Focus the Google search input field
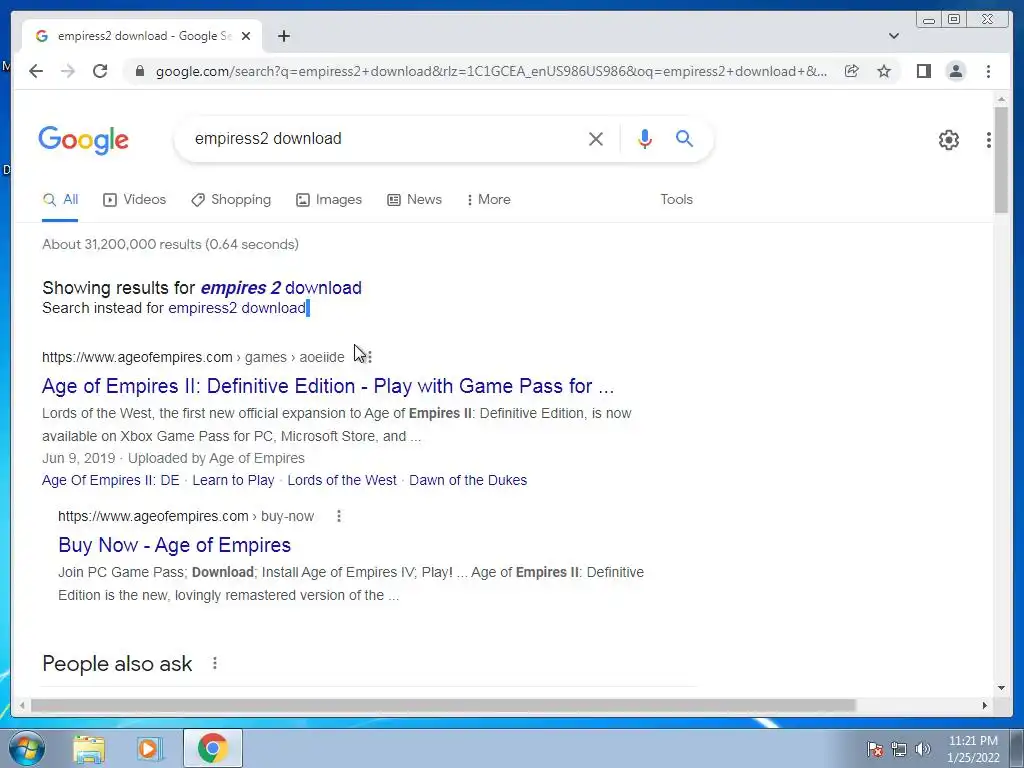 coord(385,138)
